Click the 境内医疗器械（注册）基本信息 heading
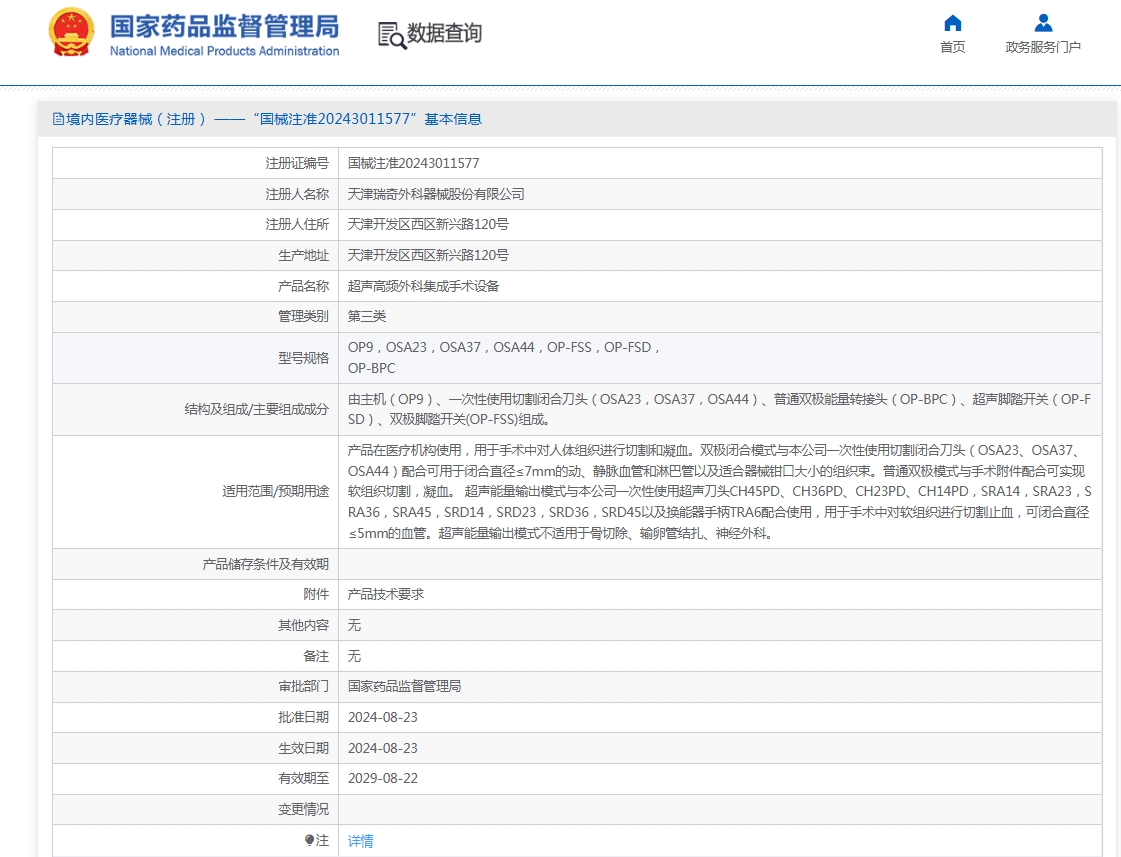 click(274, 119)
